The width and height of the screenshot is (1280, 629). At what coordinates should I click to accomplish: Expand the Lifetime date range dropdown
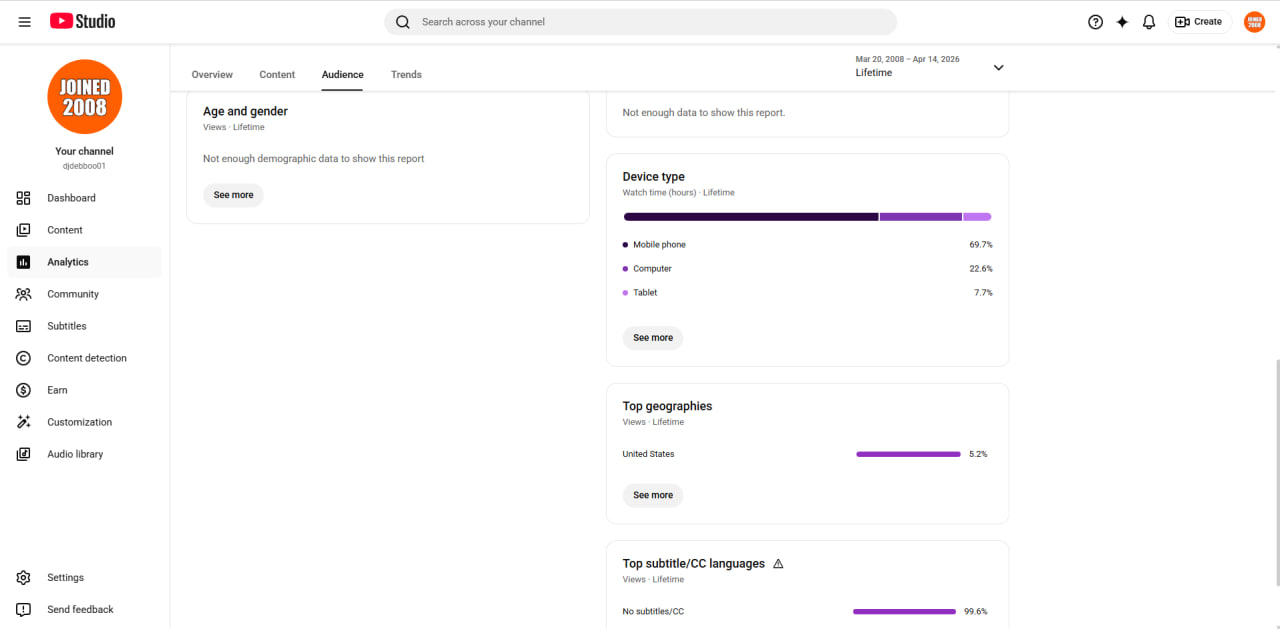point(998,68)
